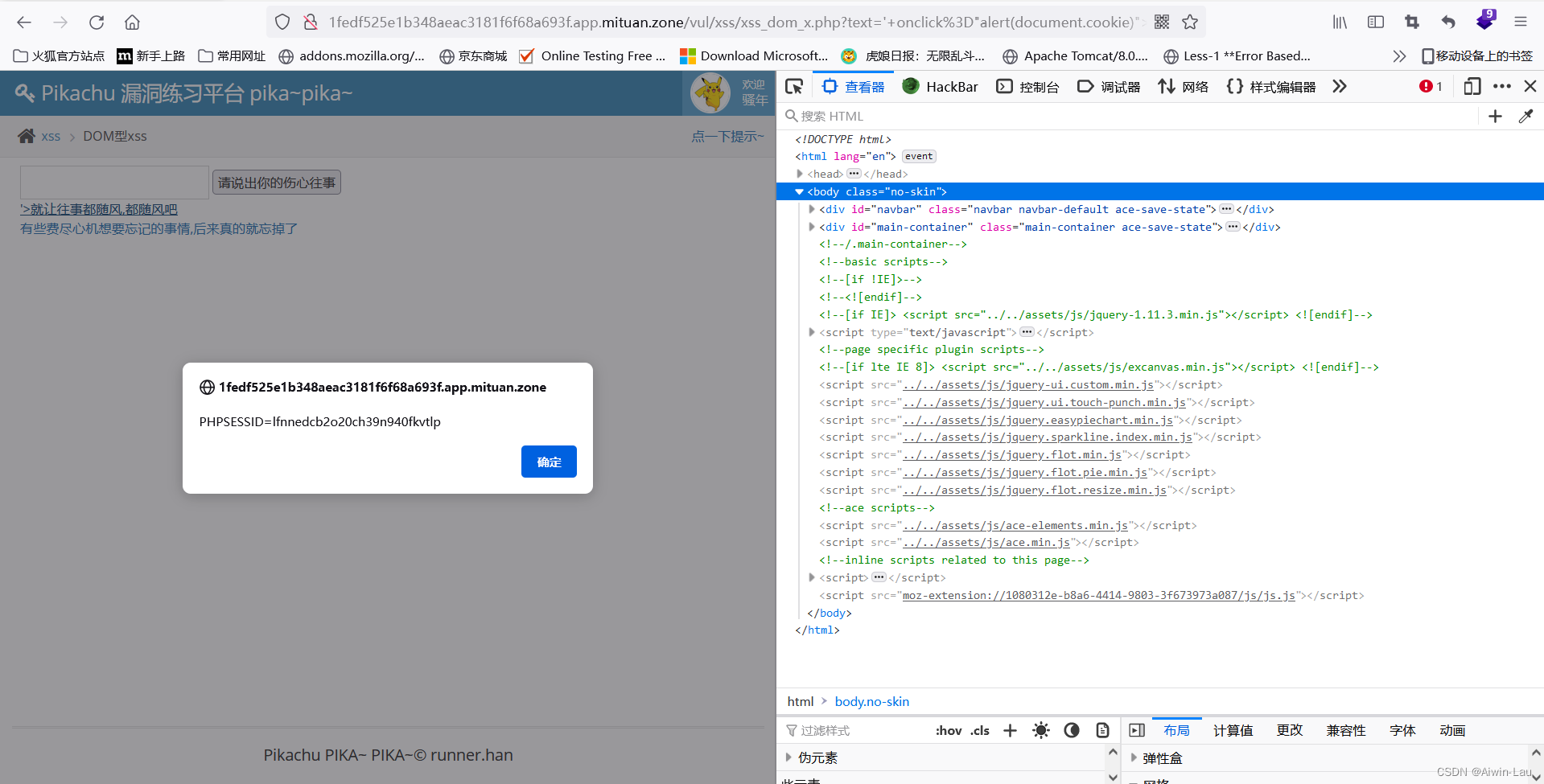The width and height of the screenshot is (1544, 784).
Task: Toggle print media simulation icon
Action: 1102,730
